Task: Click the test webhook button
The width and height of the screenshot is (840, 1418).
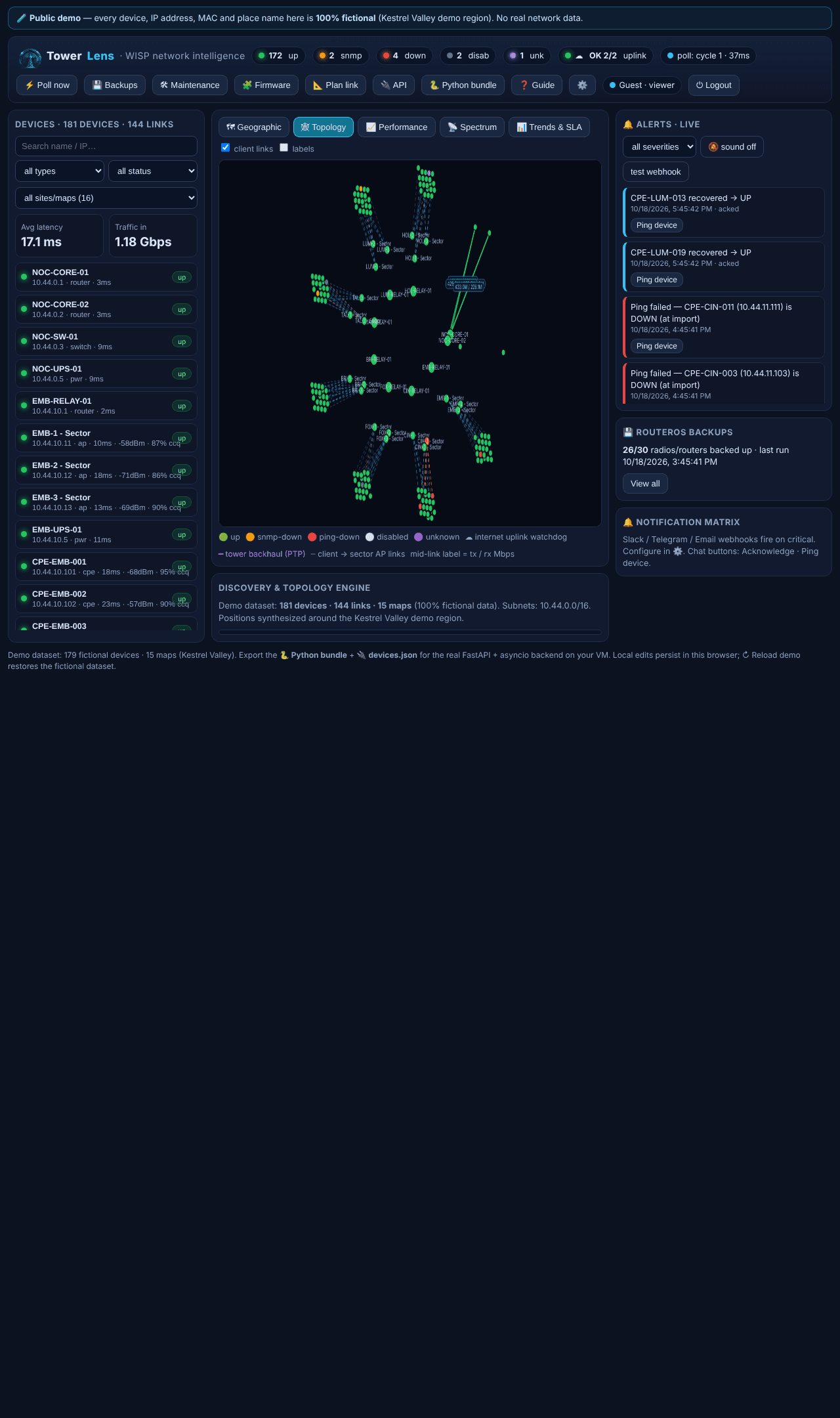Action: [x=656, y=172]
